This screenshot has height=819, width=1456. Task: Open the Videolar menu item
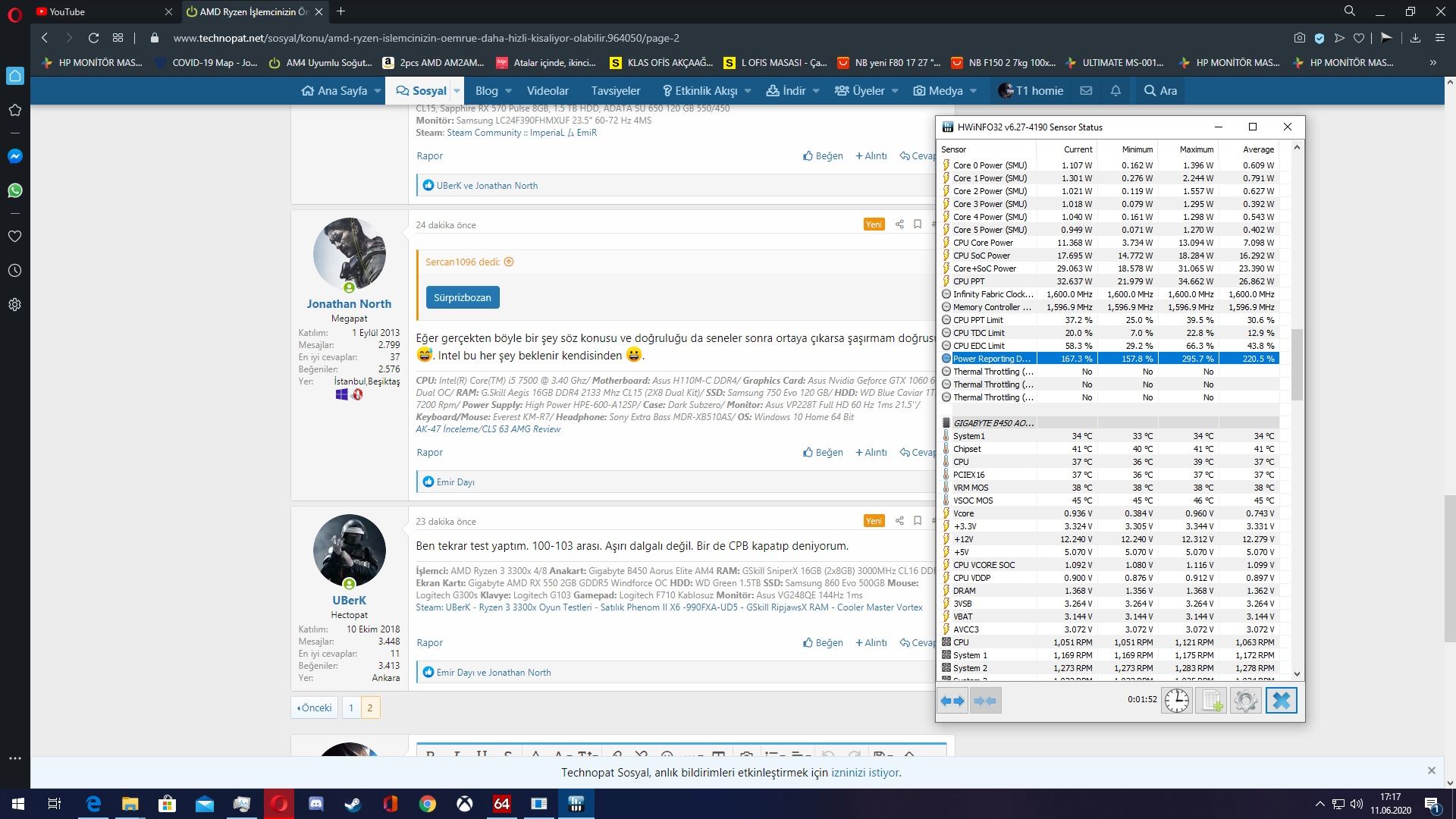click(548, 91)
